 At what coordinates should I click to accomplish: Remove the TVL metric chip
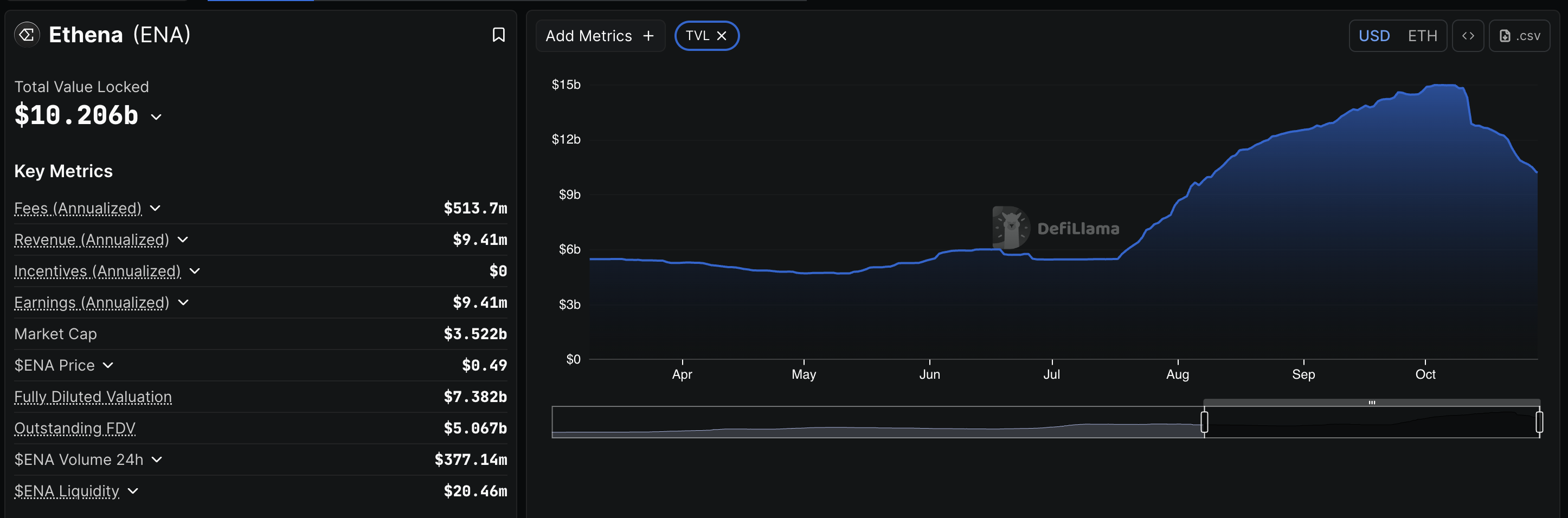721,36
